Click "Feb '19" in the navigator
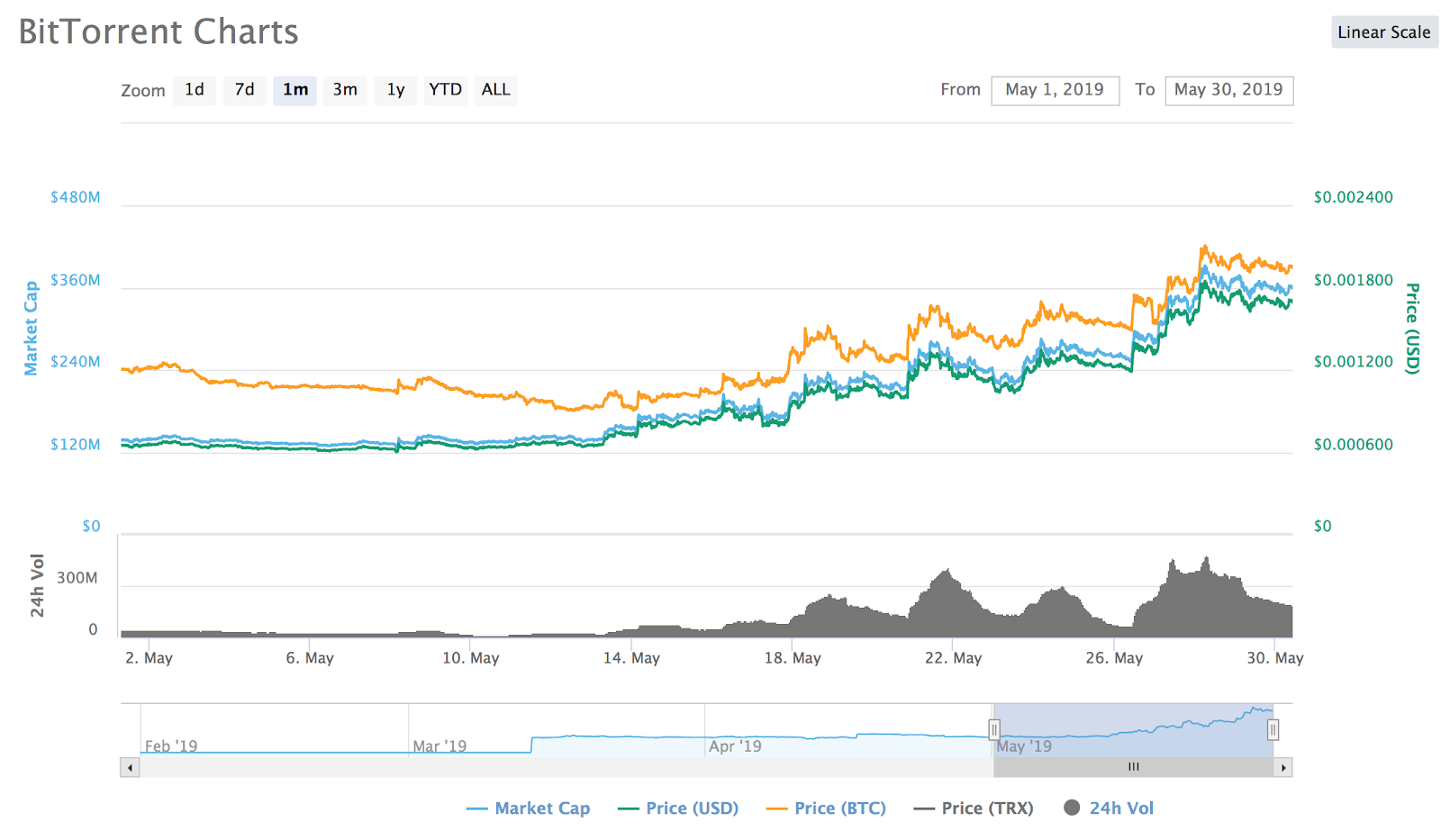This screenshot has width=1441, height=840. coord(171,746)
